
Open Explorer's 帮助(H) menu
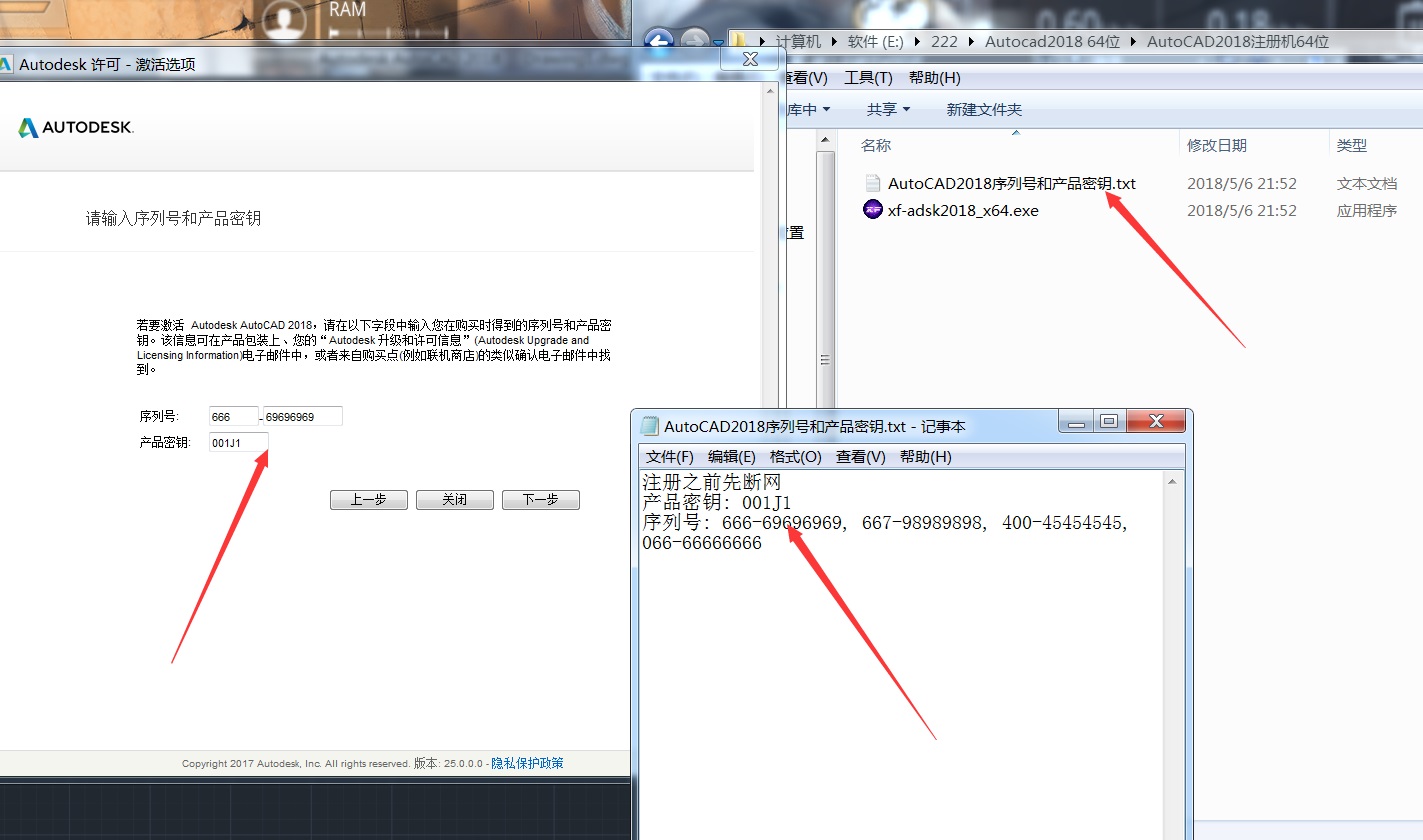point(934,78)
